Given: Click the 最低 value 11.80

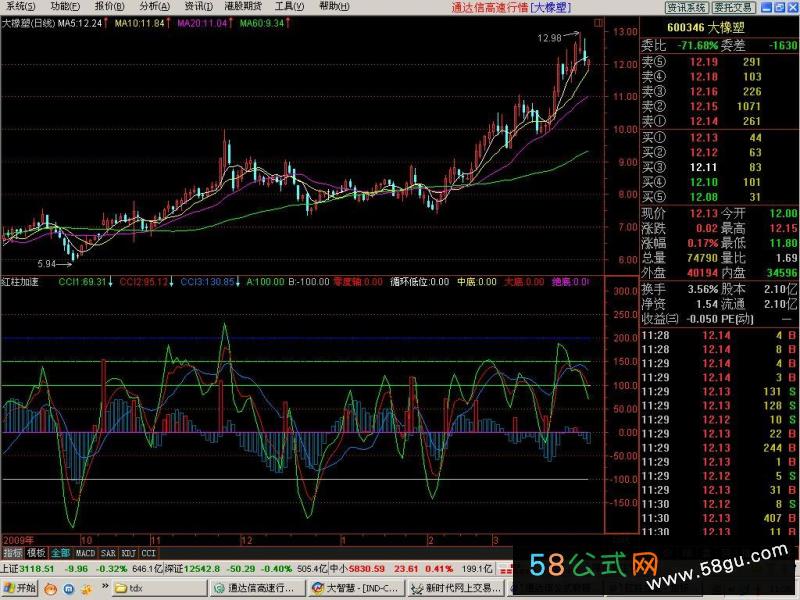Looking at the screenshot, I should tap(783, 243).
